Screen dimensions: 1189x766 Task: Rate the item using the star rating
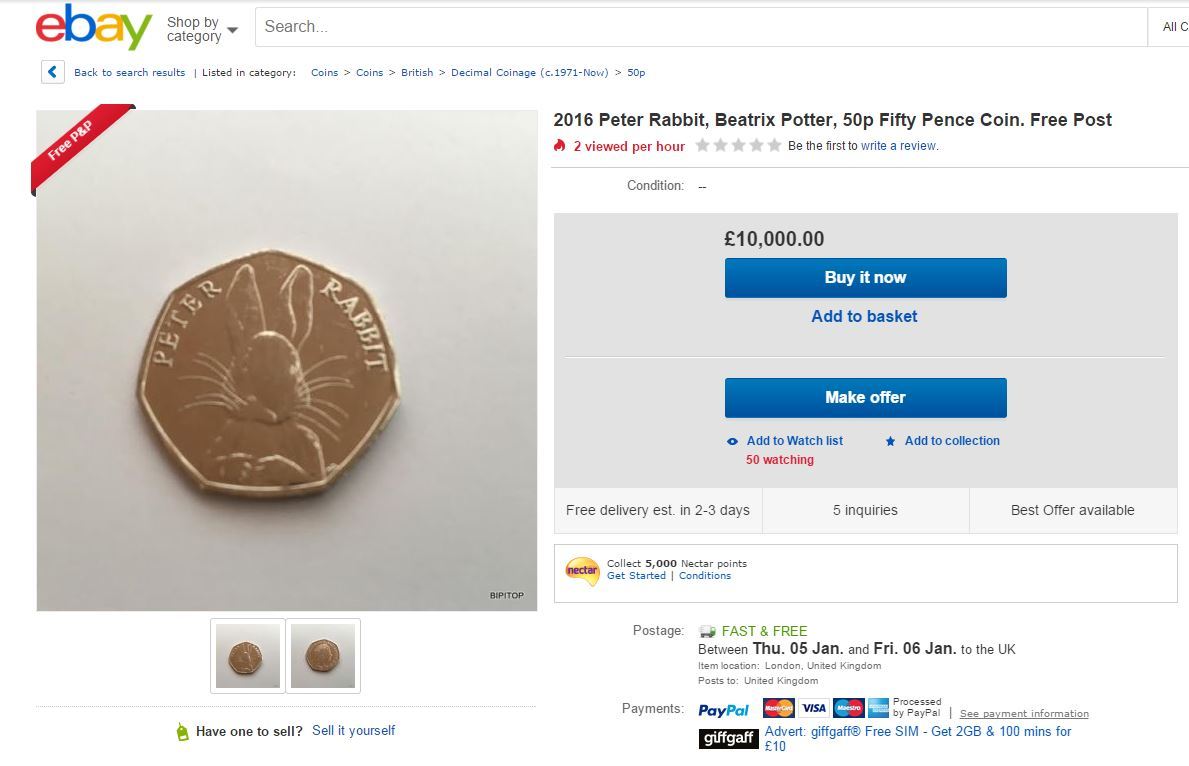tap(738, 144)
